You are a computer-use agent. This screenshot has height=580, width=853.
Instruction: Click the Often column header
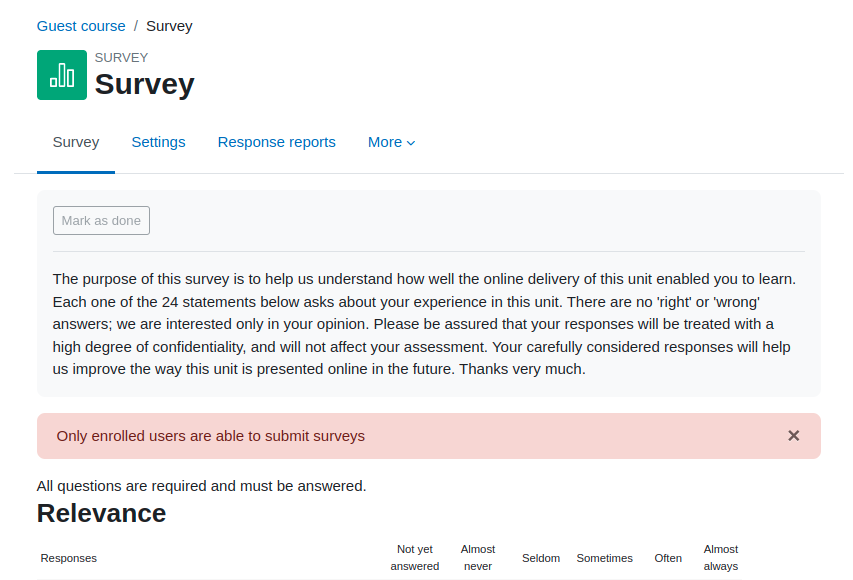tap(668, 558)
